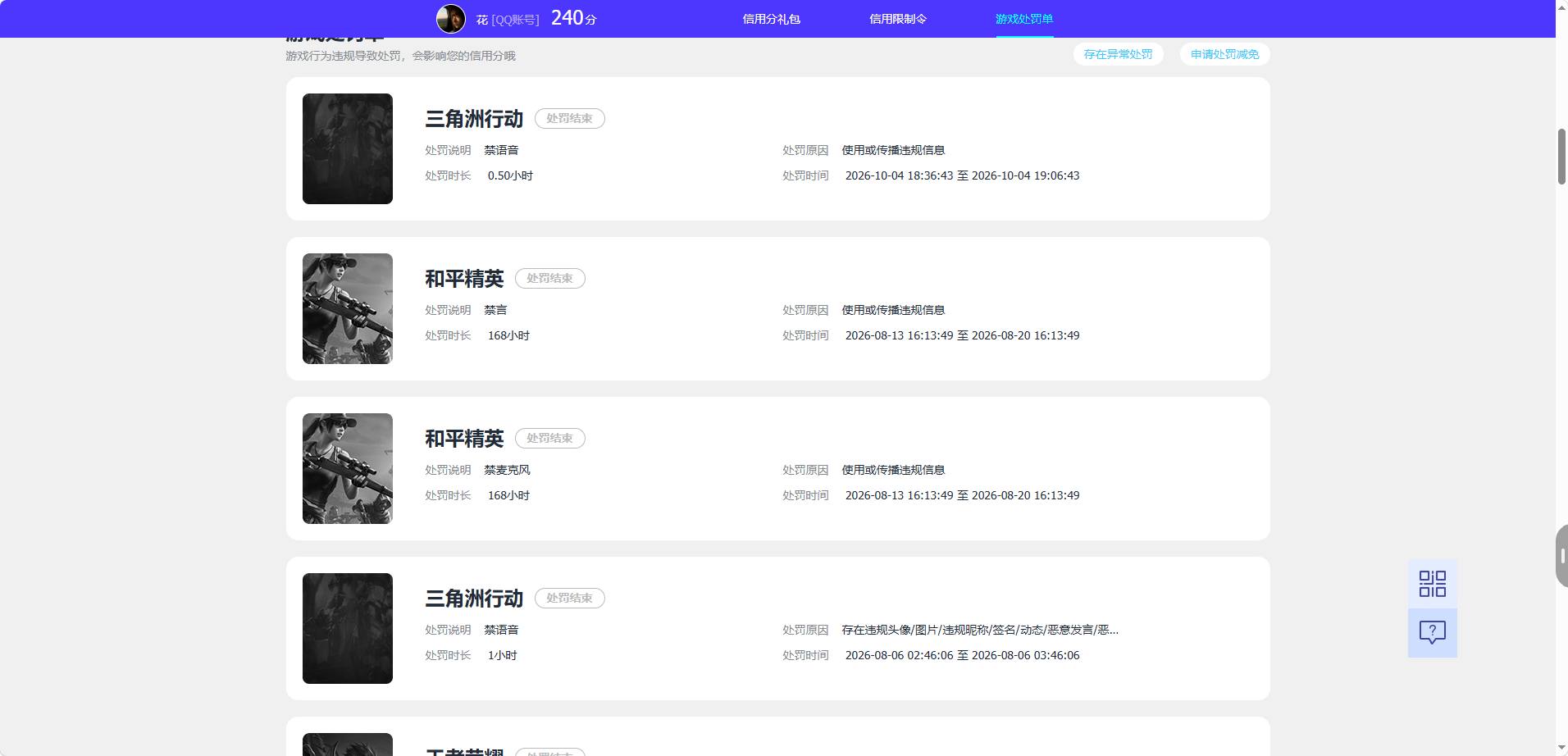The height and width of the screenshot is (756, 1568).
Task: Click the page vertical scrollbar thumb
Action: tap(1561, 157)
